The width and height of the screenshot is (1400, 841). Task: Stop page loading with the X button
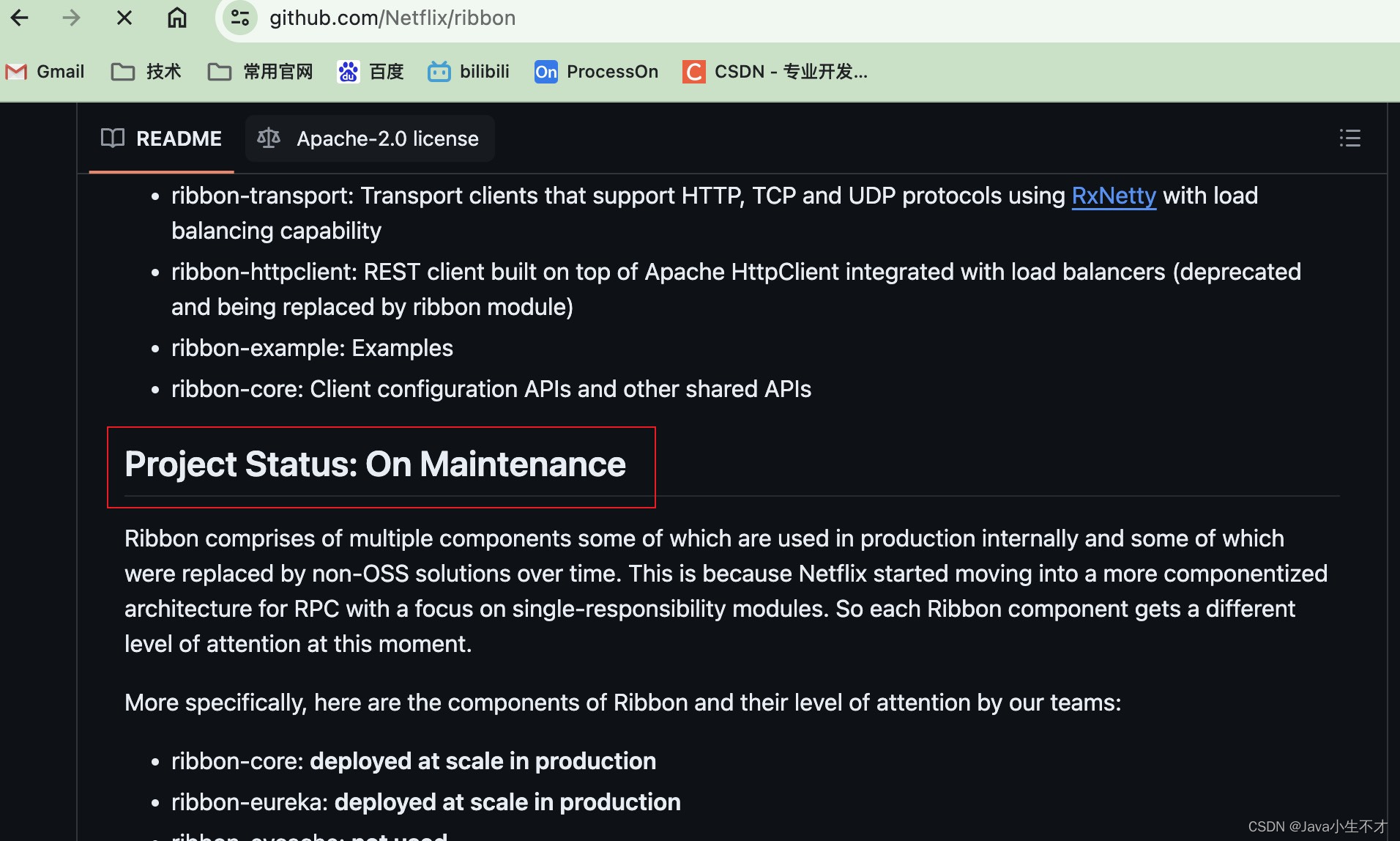point(124,18)
